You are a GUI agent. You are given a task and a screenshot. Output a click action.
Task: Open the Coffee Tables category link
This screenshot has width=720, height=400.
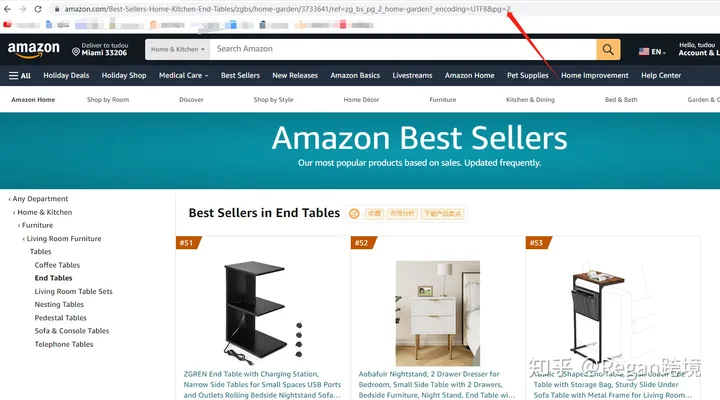[57, 265]
